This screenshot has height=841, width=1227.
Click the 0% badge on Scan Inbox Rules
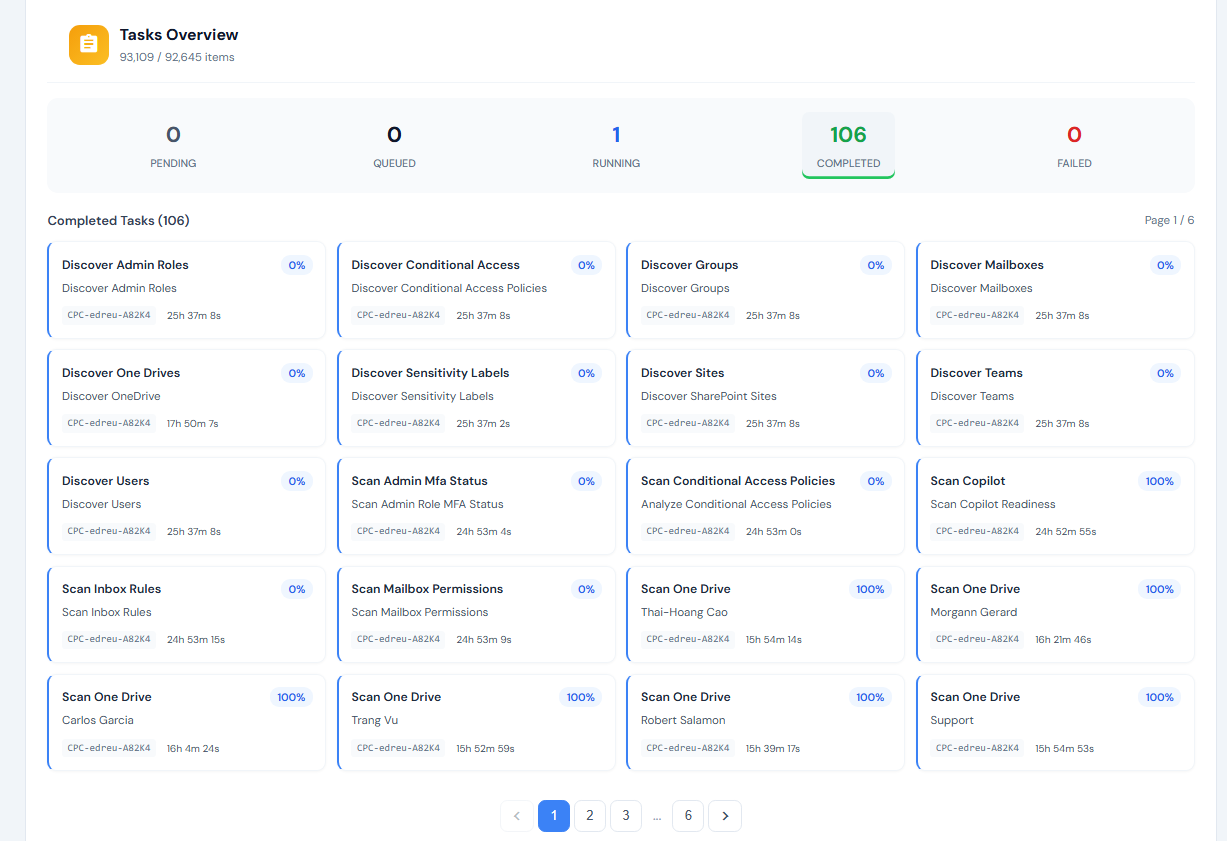point(297,589)
